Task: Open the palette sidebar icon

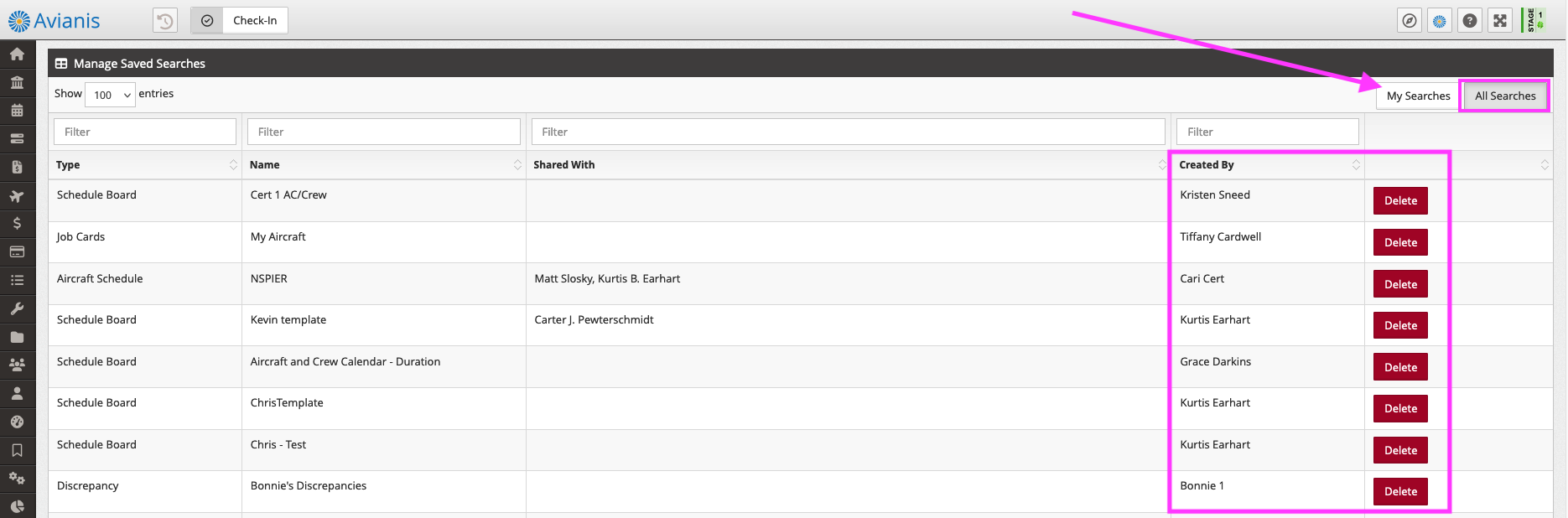Action: click(x=17, y=422)
